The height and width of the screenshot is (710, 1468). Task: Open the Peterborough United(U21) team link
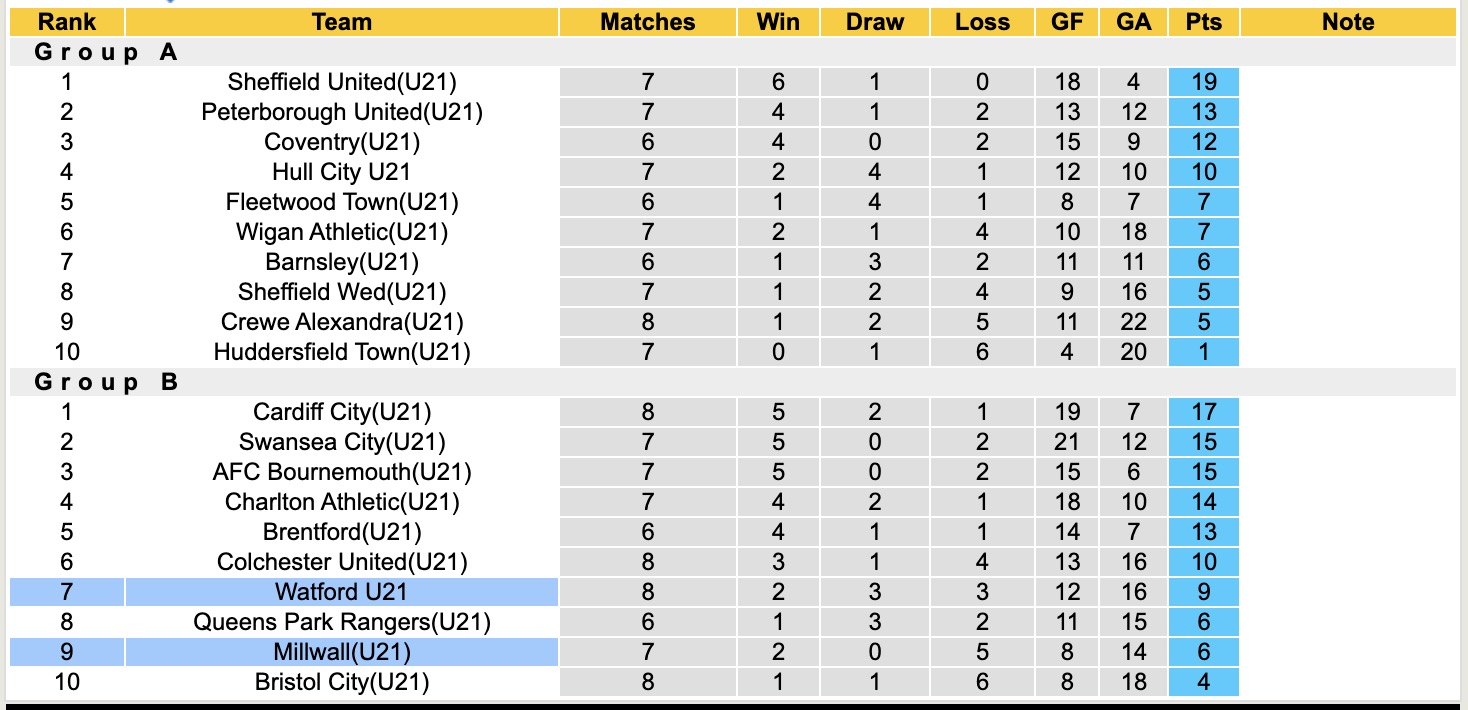[x=342, y=112]
